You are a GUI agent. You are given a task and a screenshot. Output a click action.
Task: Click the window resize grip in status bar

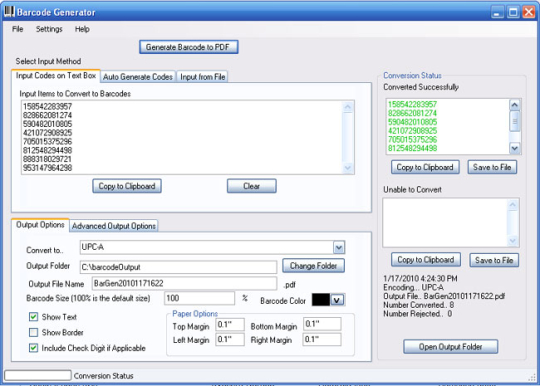pyautogui.click(x=532, y=378)
